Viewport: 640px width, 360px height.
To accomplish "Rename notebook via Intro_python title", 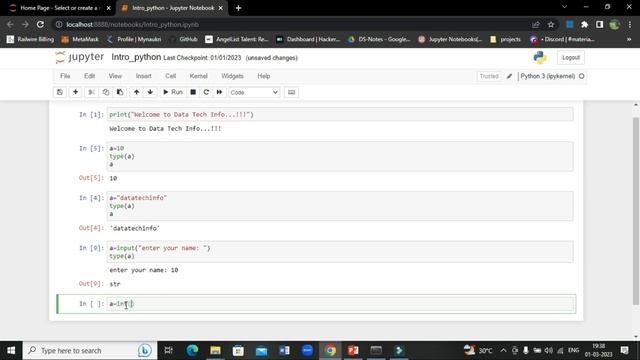I will [x=136, y=57].
